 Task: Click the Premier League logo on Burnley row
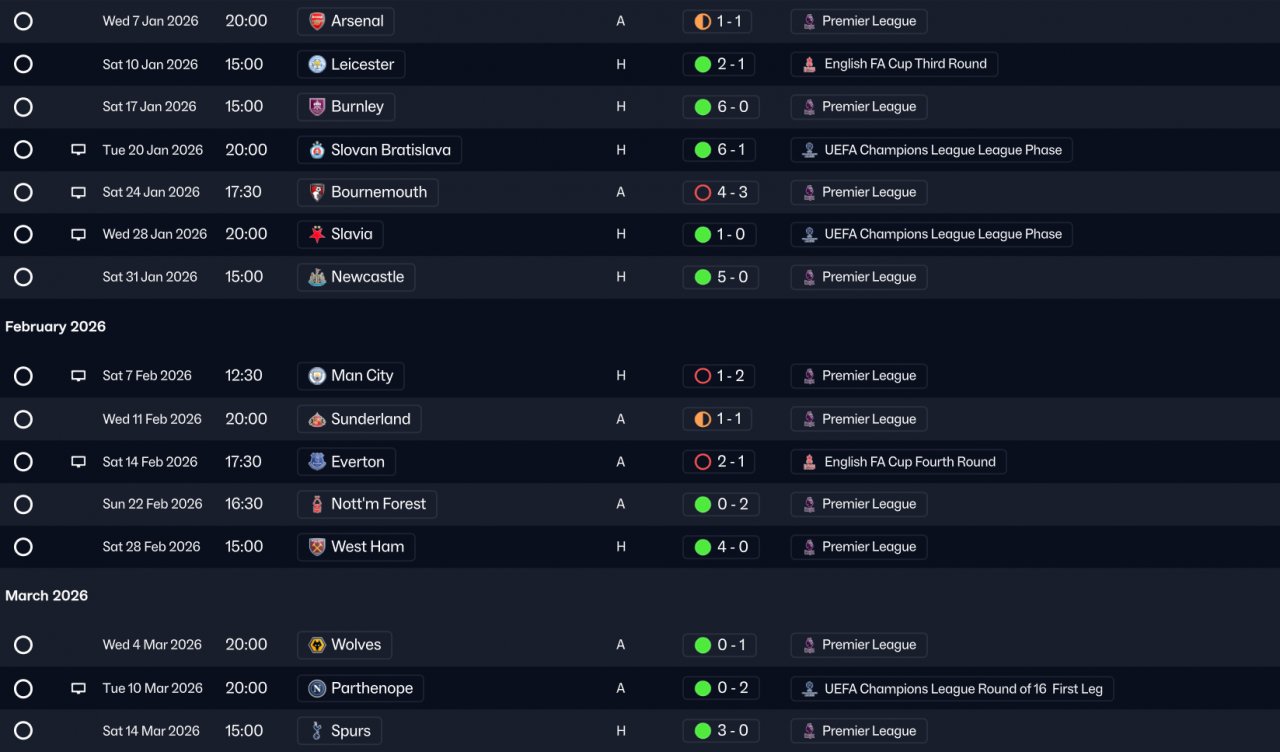coord(809,107)
